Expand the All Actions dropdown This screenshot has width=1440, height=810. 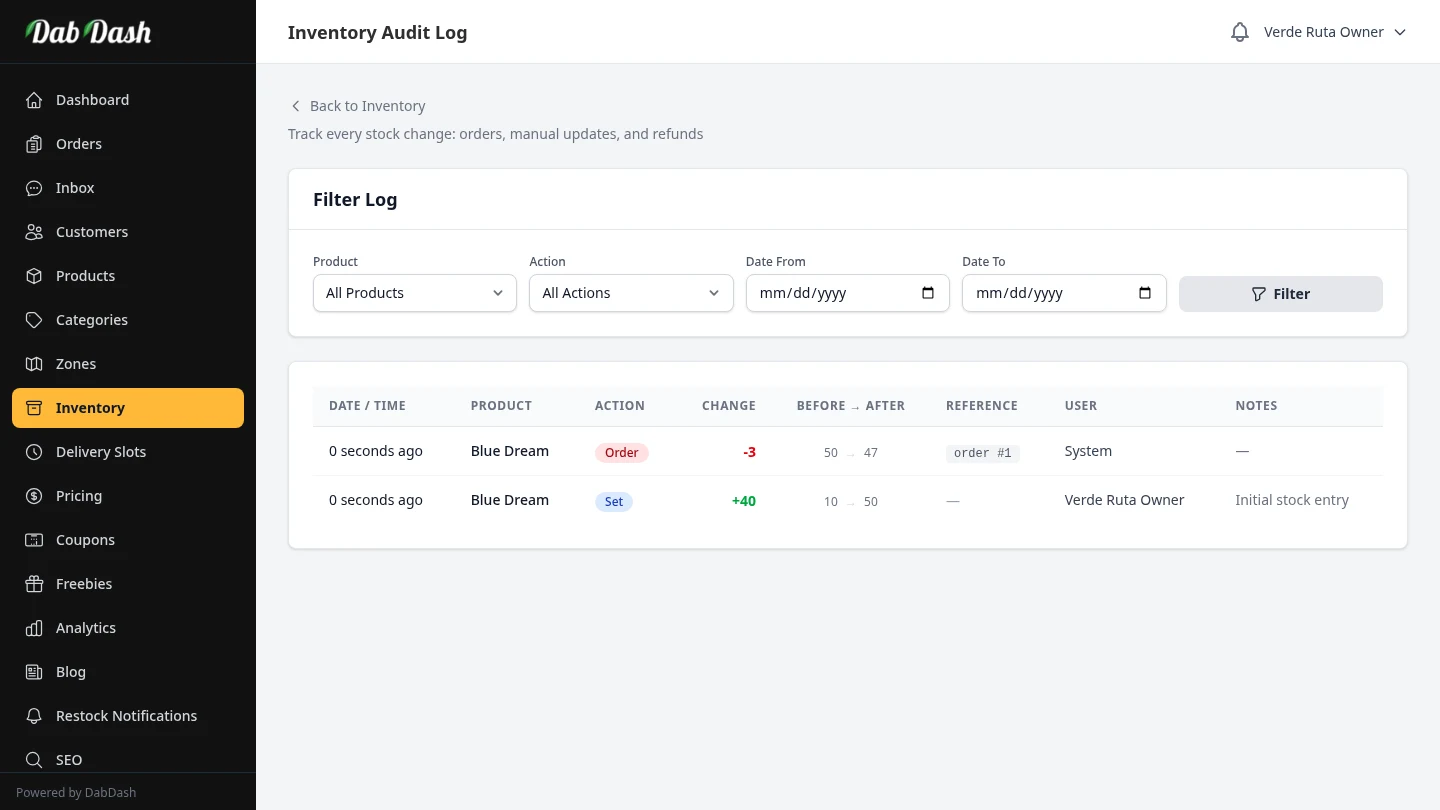tap(630, 293)
